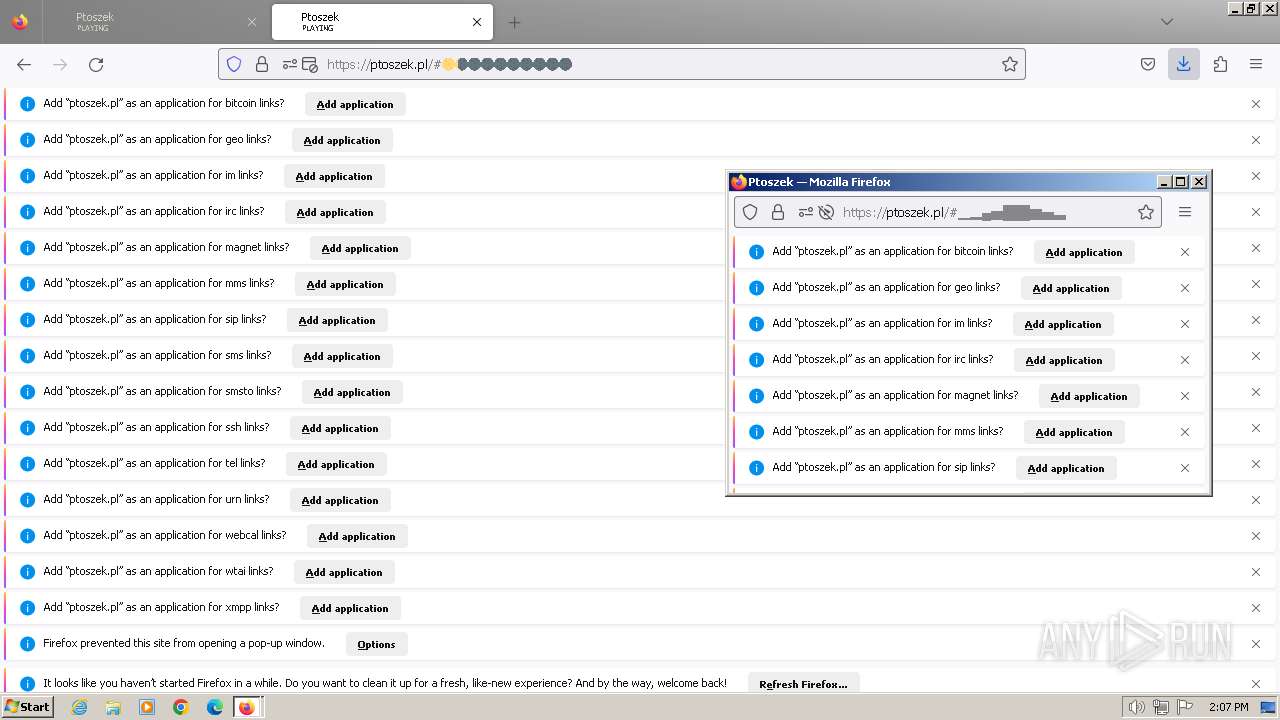Add application for sip links in popup window
Viewport: 1280px width, 720px height.
(1066, 468)
